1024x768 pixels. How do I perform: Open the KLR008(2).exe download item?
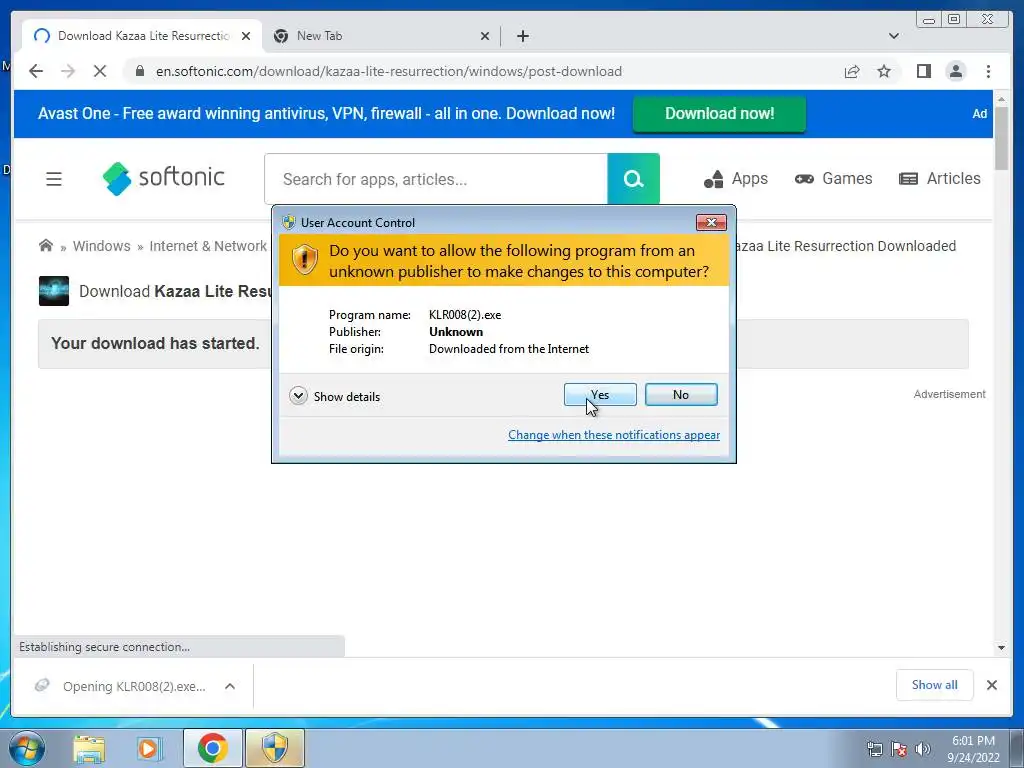coord(123,686)
